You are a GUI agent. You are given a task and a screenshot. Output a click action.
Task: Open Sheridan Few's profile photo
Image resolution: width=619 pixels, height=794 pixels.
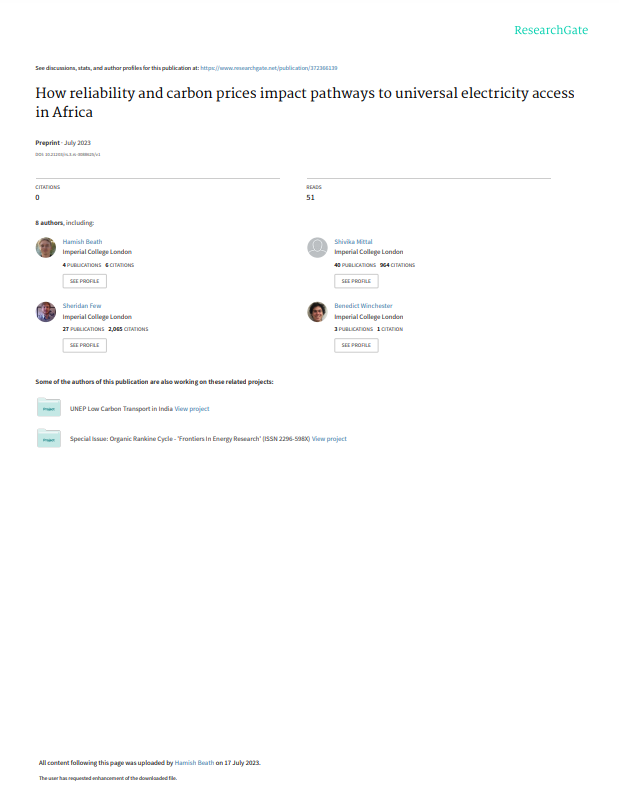(46, 312)
